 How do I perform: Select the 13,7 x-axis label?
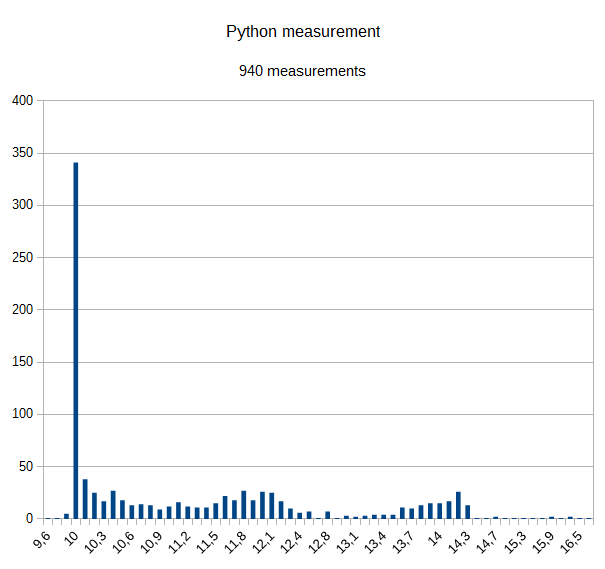[x=405, y=543]
